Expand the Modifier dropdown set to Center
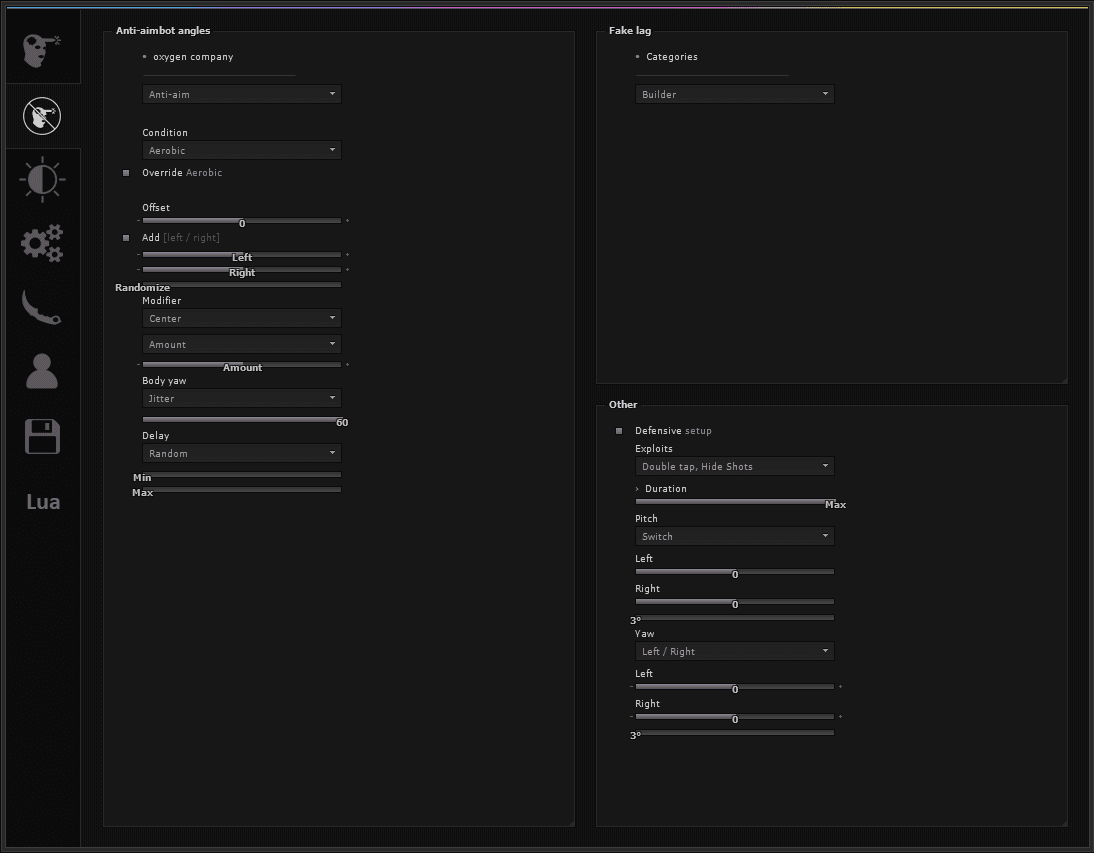Screen dimensions: 1094x853 (241, 318)
